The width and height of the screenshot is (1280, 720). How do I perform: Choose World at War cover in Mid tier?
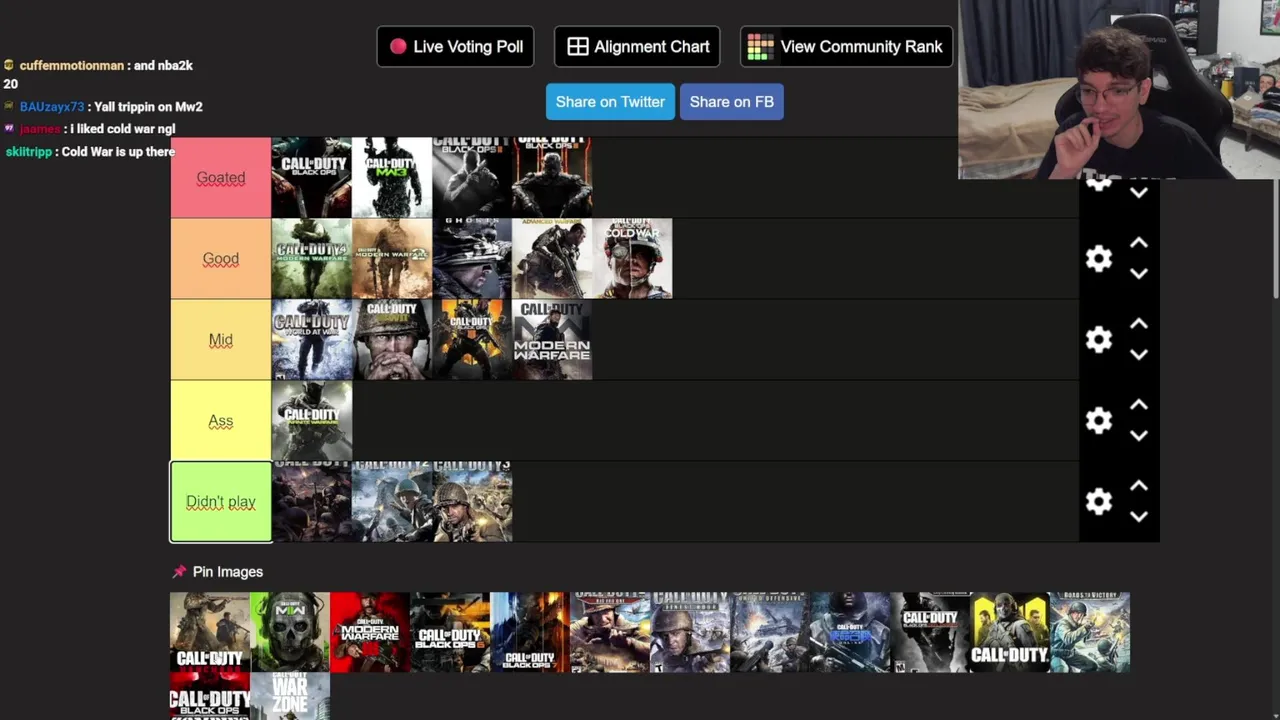(x=312, y=340)
